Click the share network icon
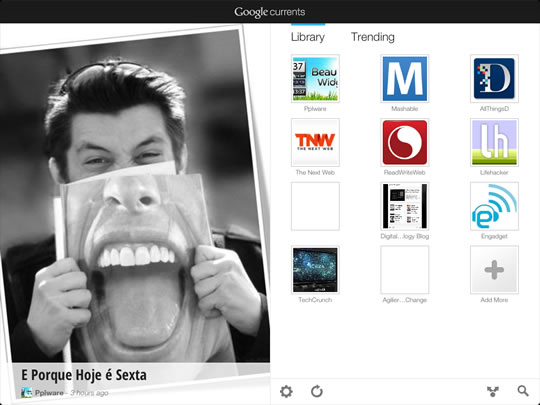Viewport: 540px width, 405px height. click(x=493, y=391)
